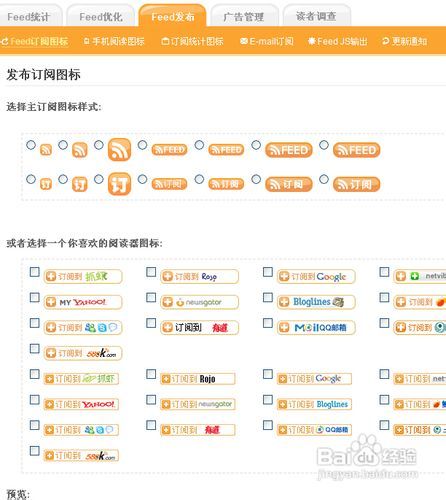Check the square-style 订阅到 QQ邮箱 box
This screenshot has height=500, width=446.
[268, 425]
